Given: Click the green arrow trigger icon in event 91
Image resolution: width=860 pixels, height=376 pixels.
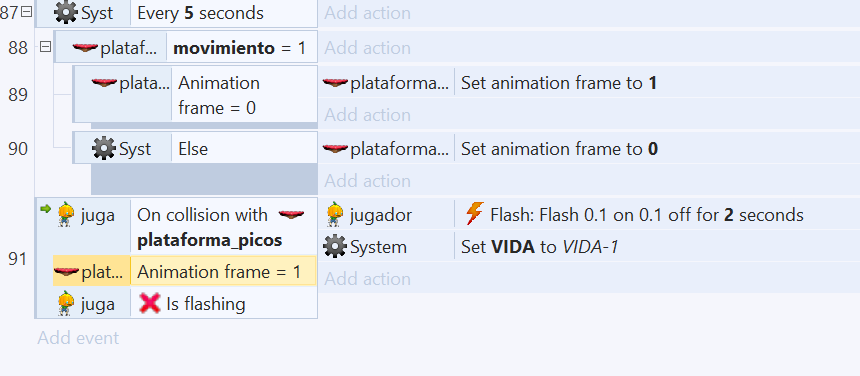Looking at the screenshot, I should 46,208.
